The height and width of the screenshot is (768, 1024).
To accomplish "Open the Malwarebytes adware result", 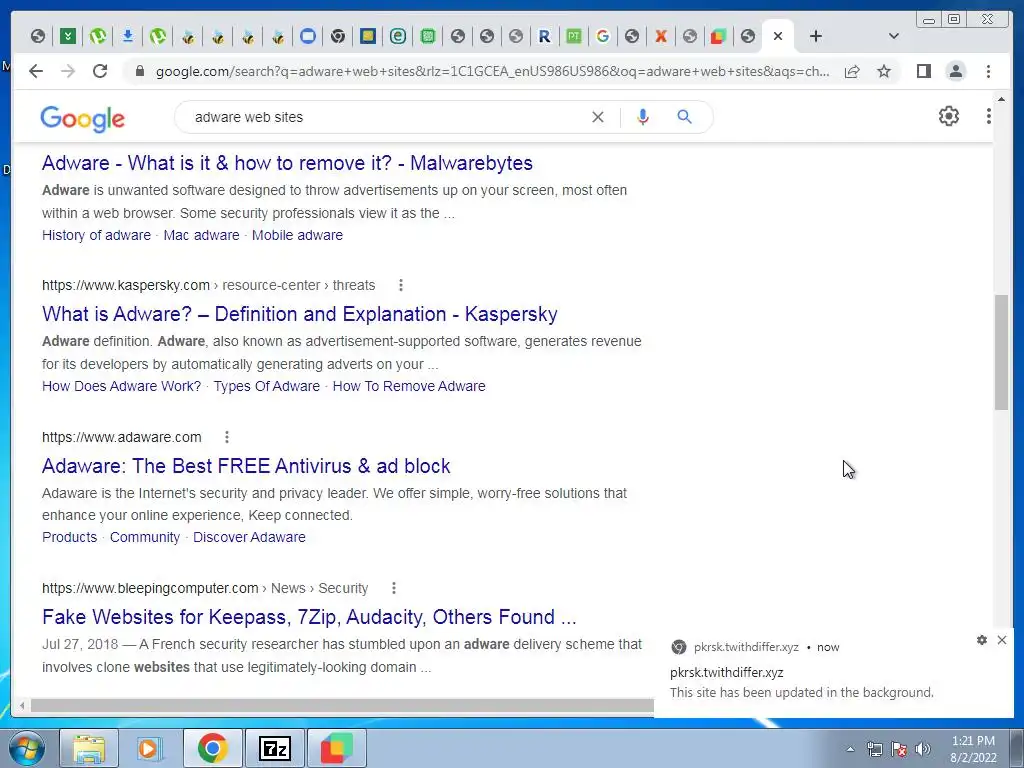I will click(x=287, y=163).
